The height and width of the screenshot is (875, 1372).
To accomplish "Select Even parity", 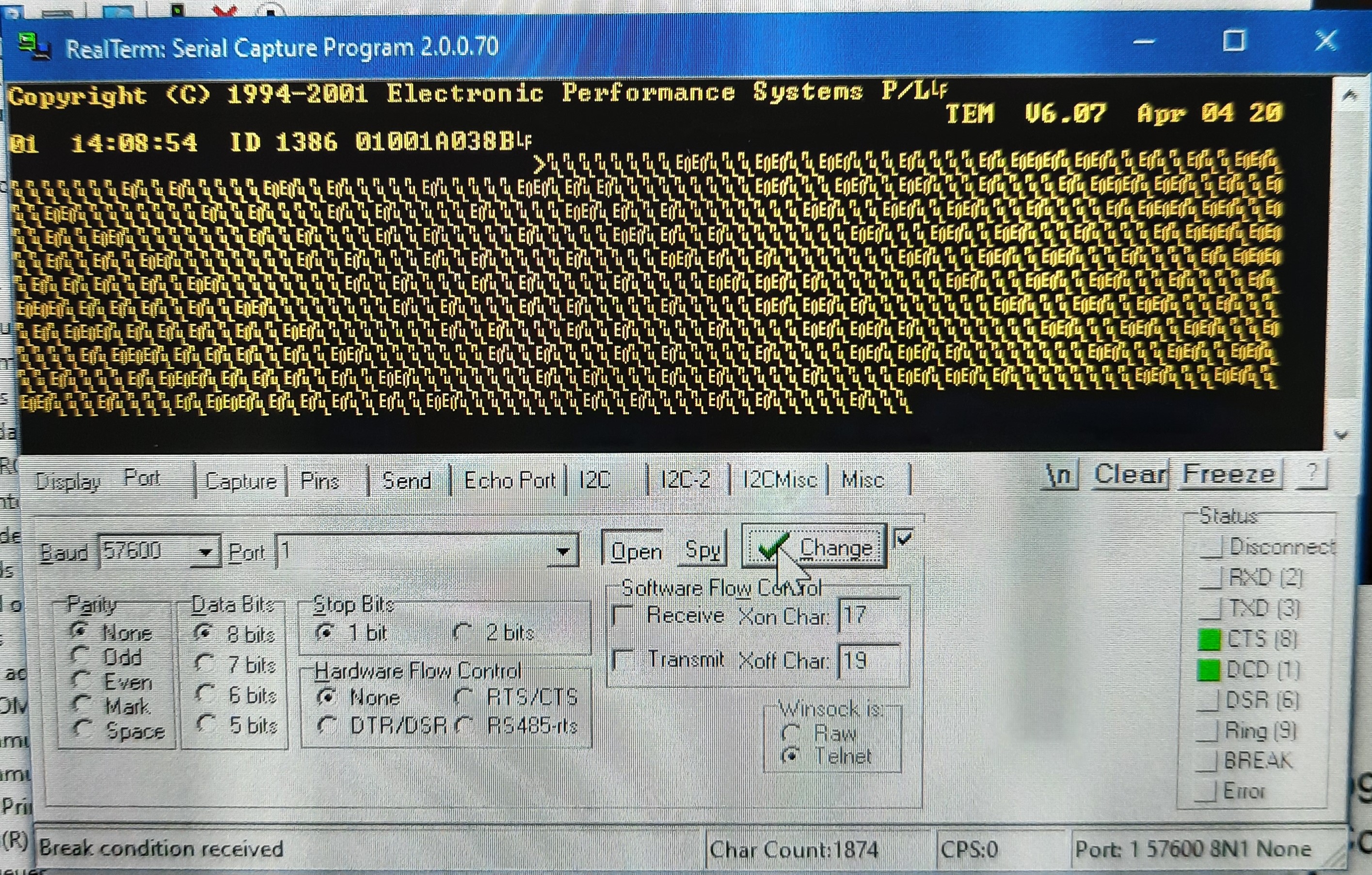I will point(81,679).
